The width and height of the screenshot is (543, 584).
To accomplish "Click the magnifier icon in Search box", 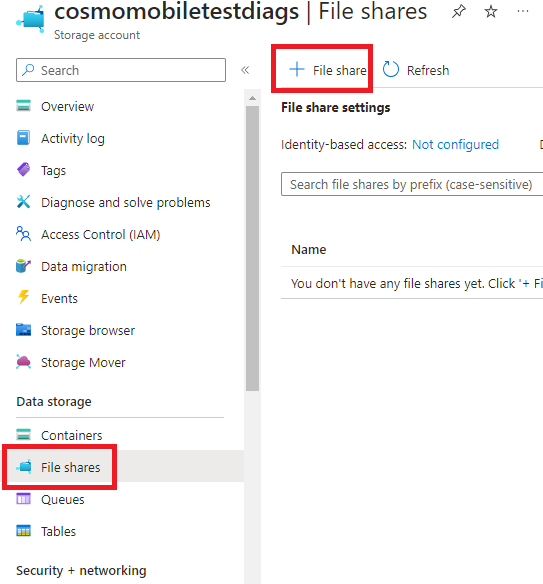I will (28, 70).
